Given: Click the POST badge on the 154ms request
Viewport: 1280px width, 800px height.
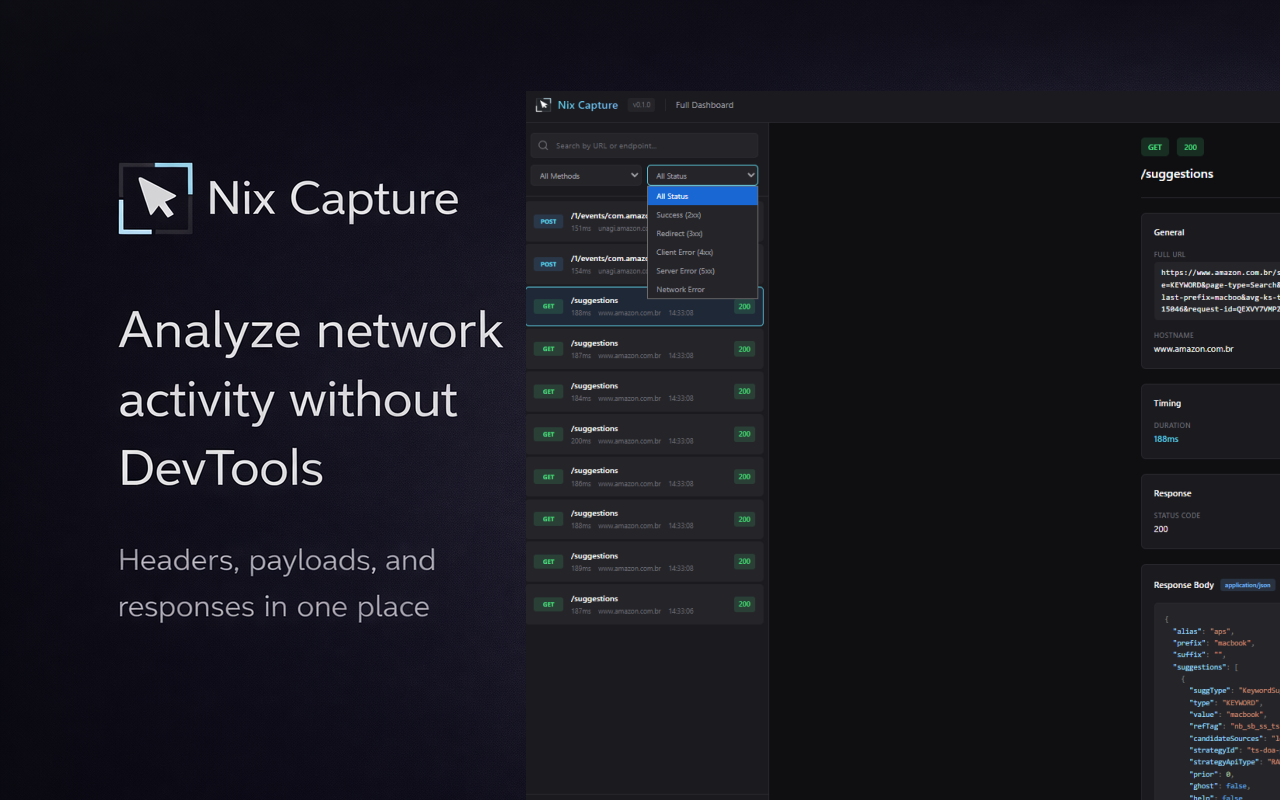Looking at the screenshot, I should coord(548,265).
